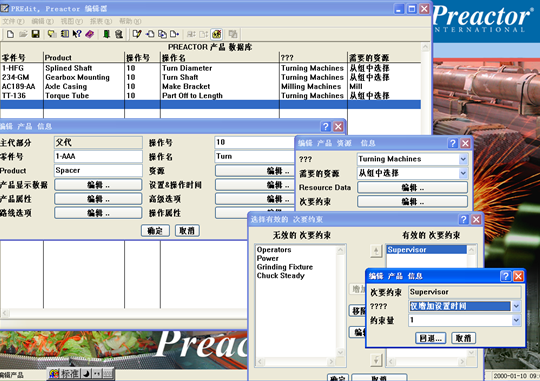This screenshot has width=540, height=381.
Task: Click the 回退... button
Action: [x=430, y=338]
